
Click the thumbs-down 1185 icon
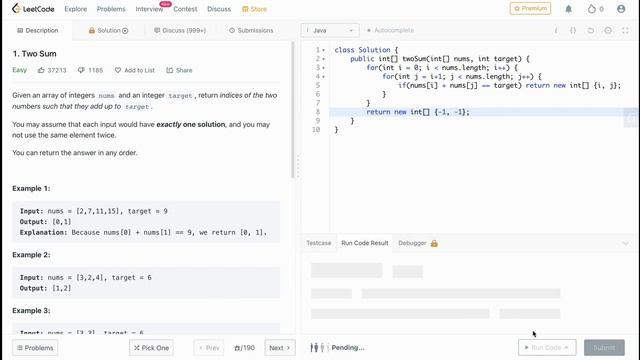coord(81,70)
